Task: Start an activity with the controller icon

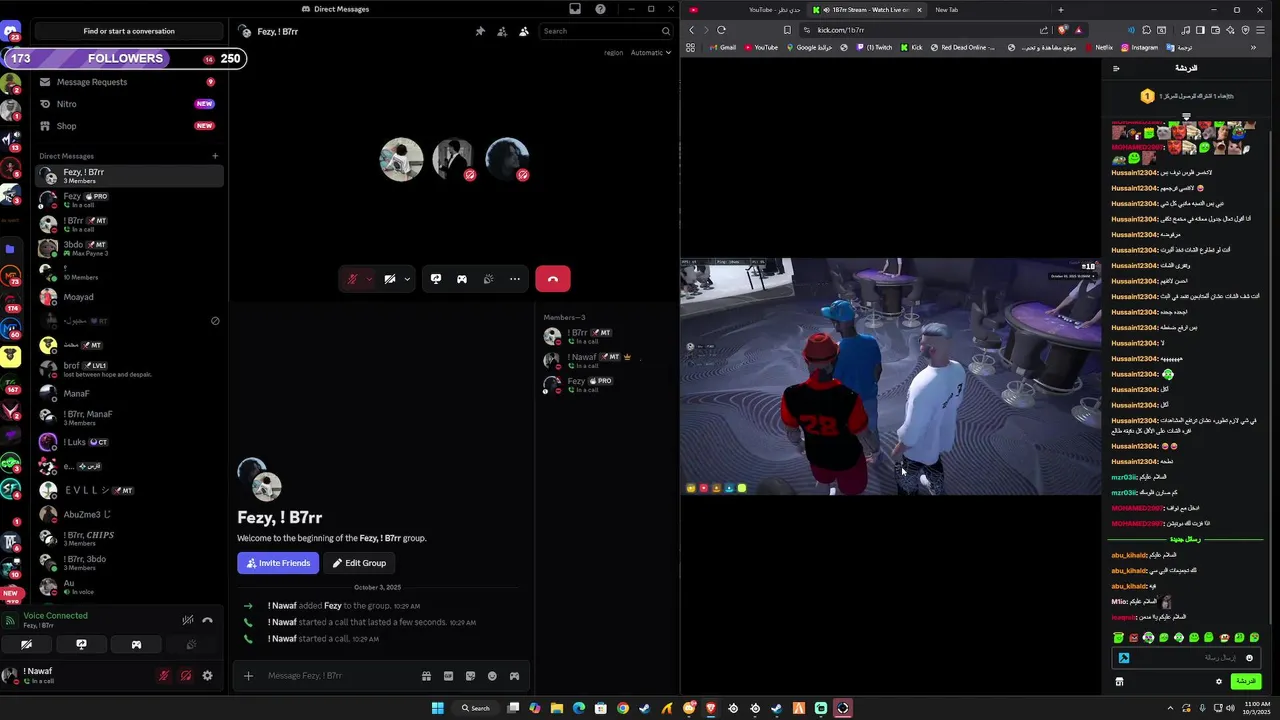Action: pos(462,279)
